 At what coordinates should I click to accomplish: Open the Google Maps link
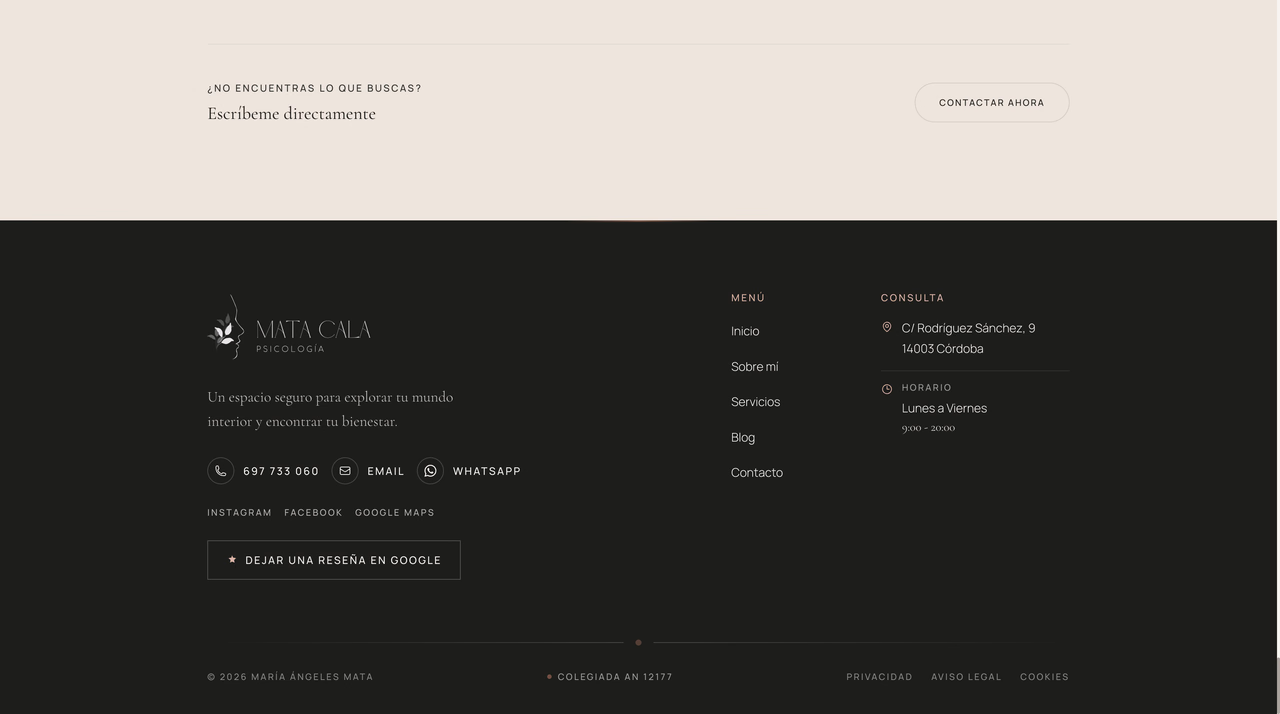tap(395, 513)
